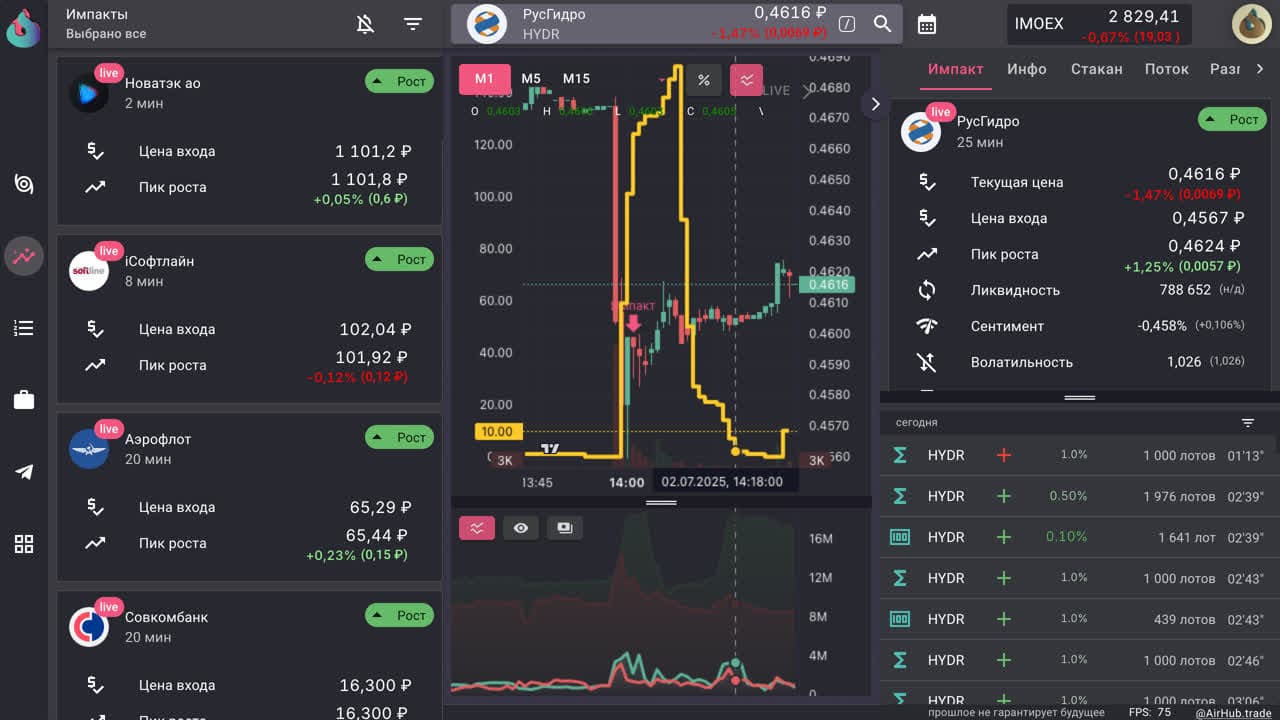Click the screenshot slides icon in sub-chart
The image size is (1280, 720).
point(565,528)
